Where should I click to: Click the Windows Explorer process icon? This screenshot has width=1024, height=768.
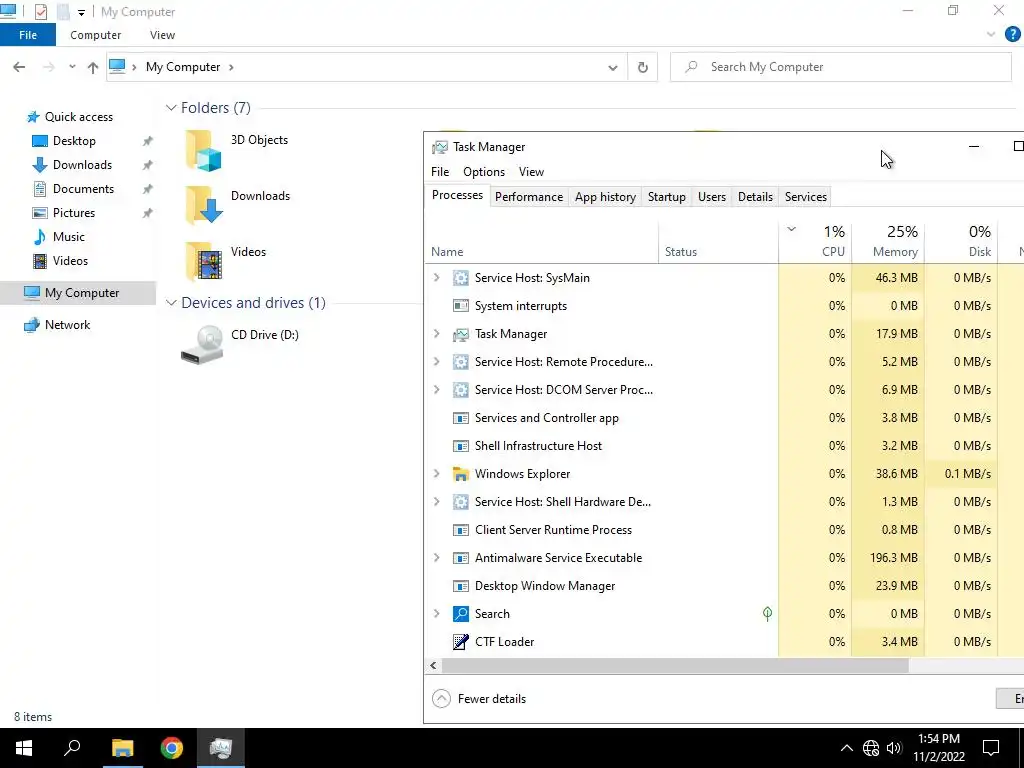460,474
